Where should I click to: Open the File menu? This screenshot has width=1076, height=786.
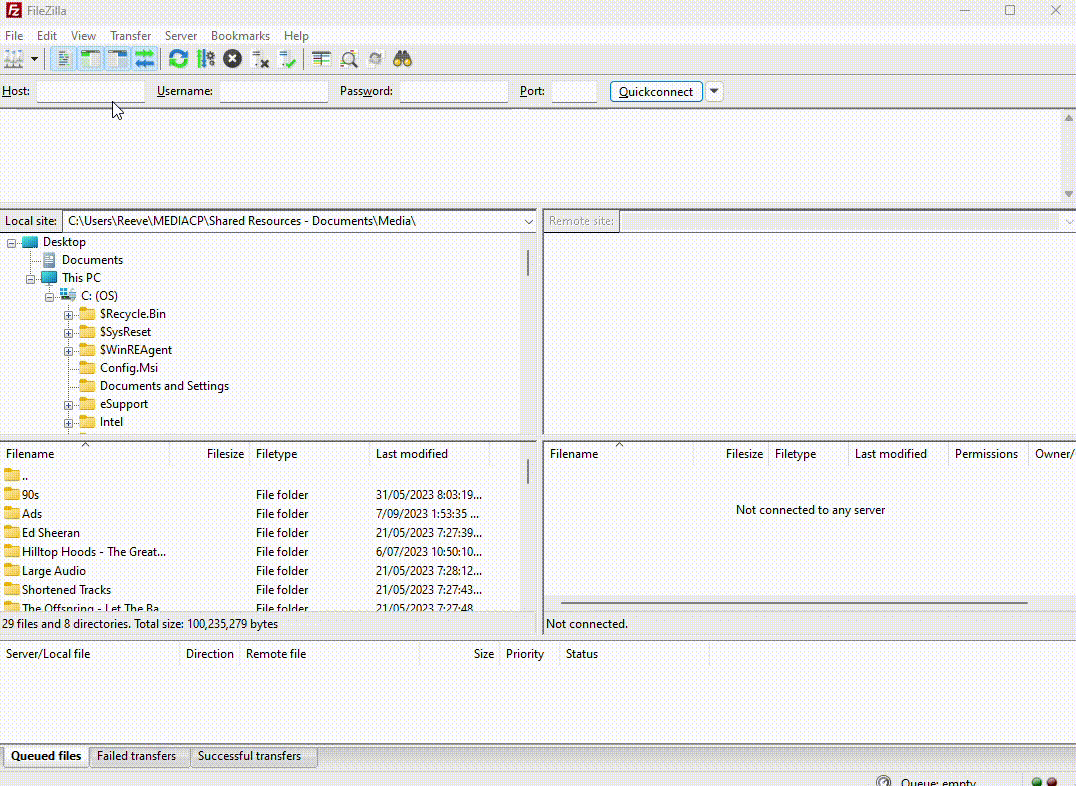pos(14,36)
